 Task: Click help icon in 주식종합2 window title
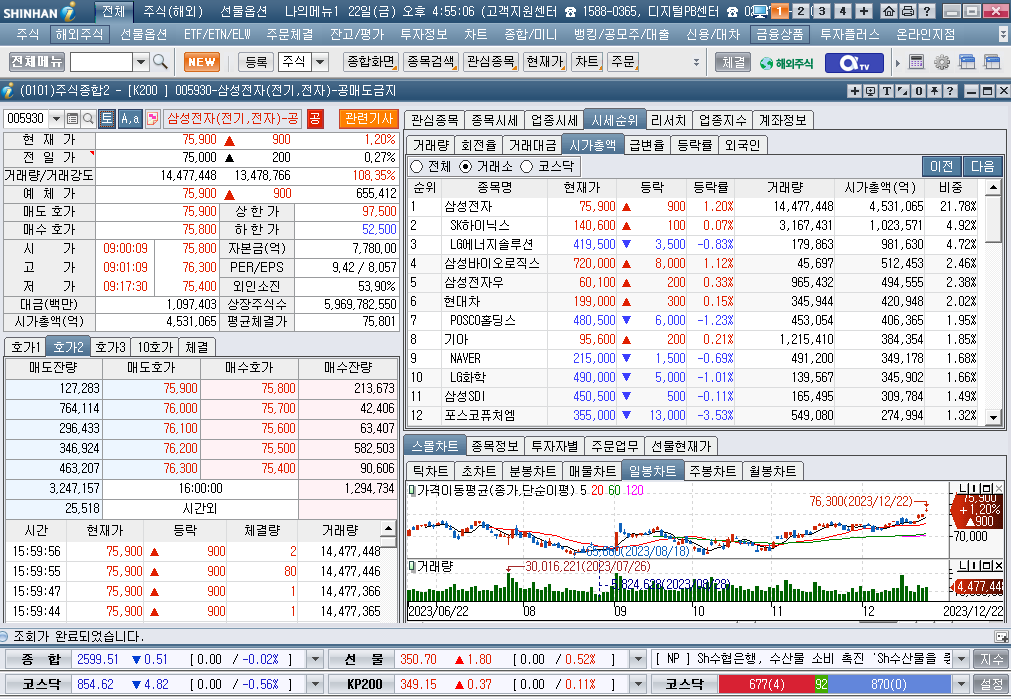[950, 91]
